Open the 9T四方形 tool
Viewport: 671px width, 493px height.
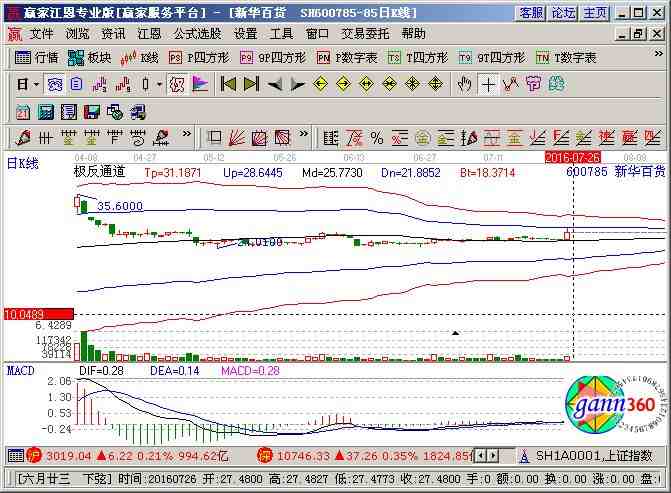[x=492, y=57]
